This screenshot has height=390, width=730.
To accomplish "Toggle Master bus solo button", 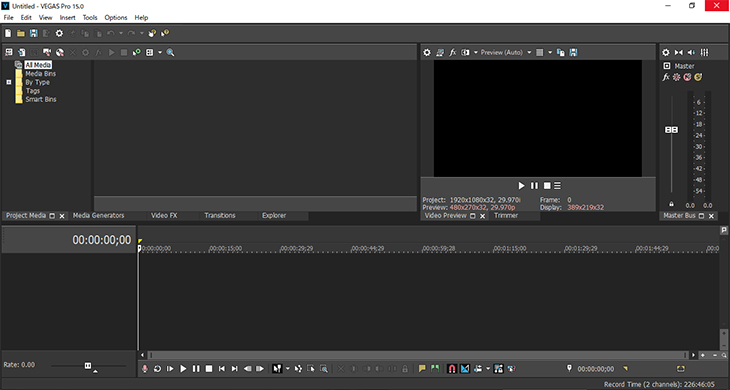I will (x=698, y=77).
